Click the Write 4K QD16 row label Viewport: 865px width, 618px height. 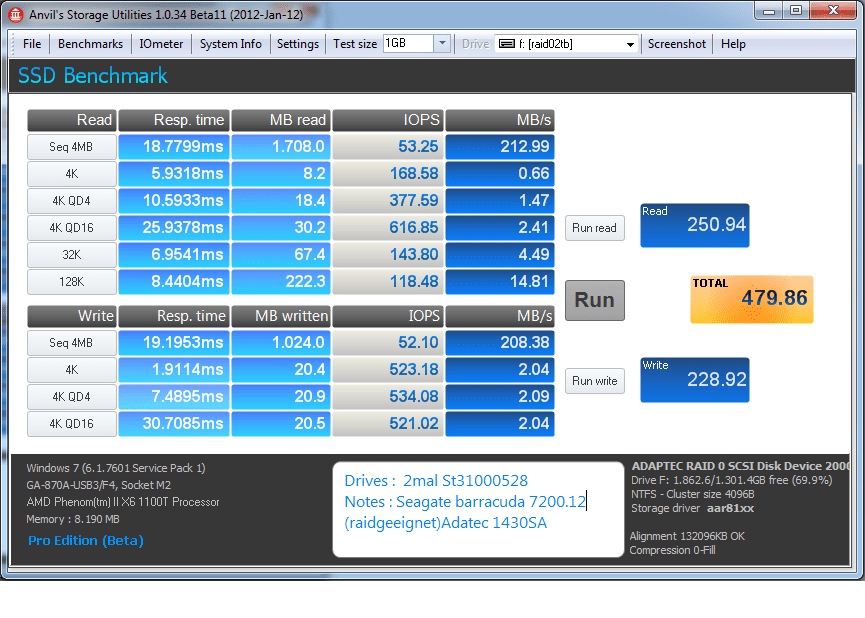[72, 424]
